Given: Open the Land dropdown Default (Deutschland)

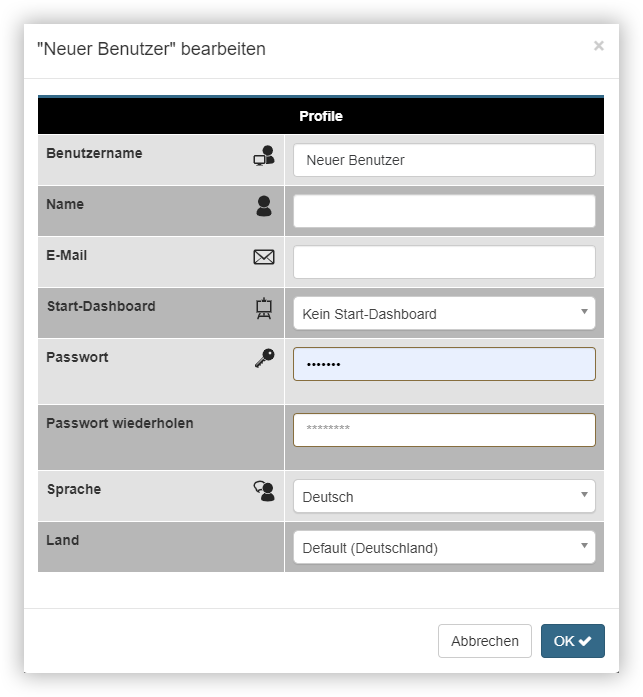Looking at the screenshot, I should (444, 547).
